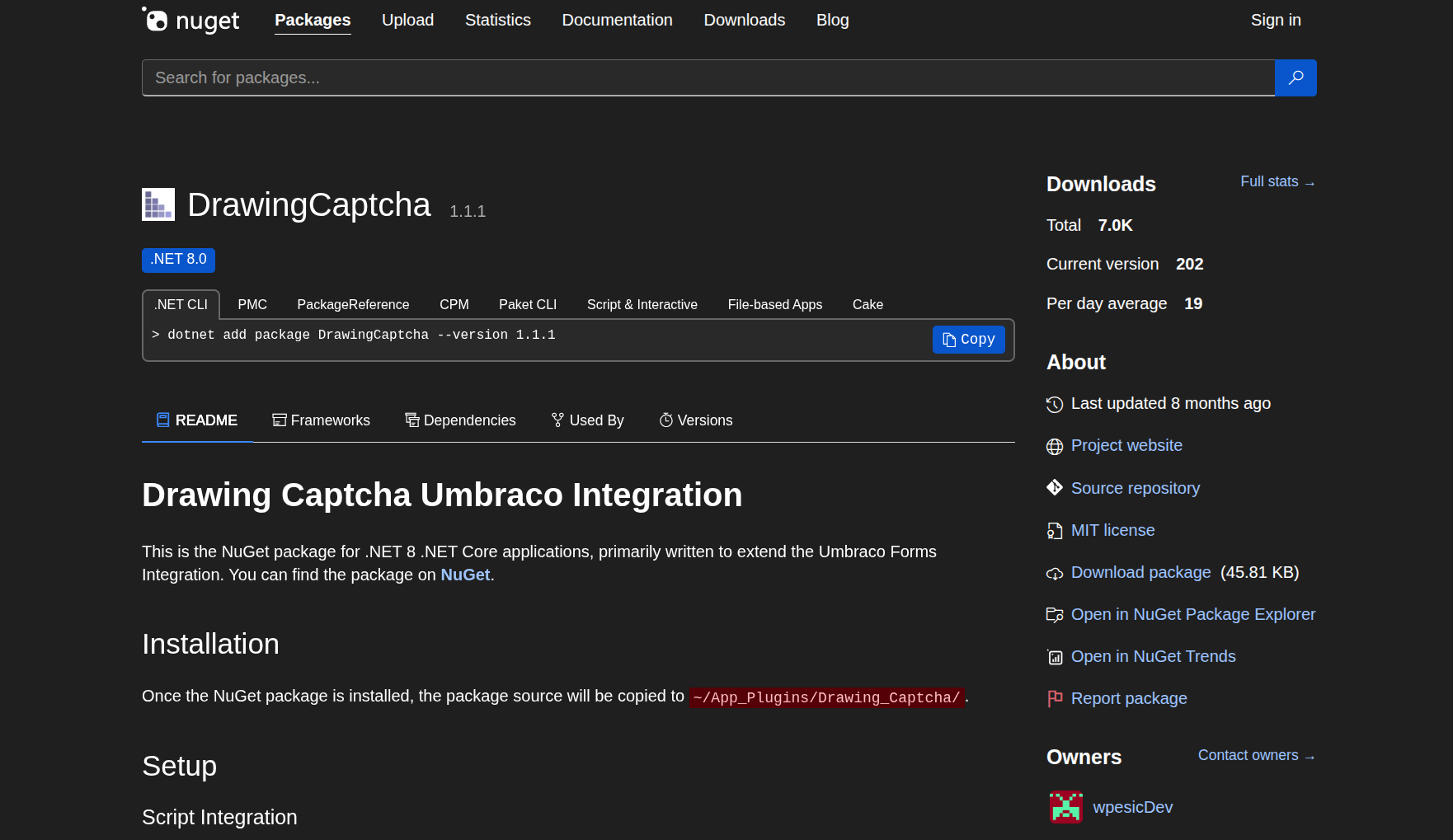Click the 1.1.1 version label
Image resolution: width=1453 pixels, height=840 pixels.
(468, 211)
